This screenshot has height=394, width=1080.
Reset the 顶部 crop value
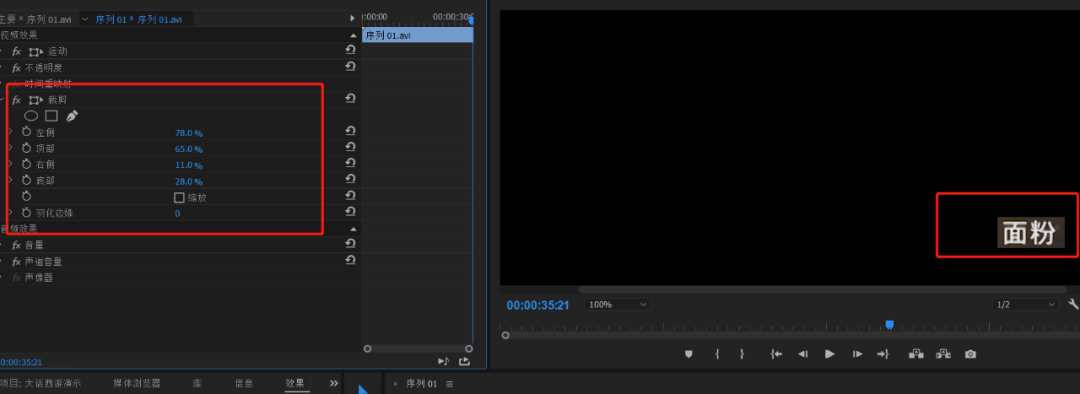click(x=350, y=147)
